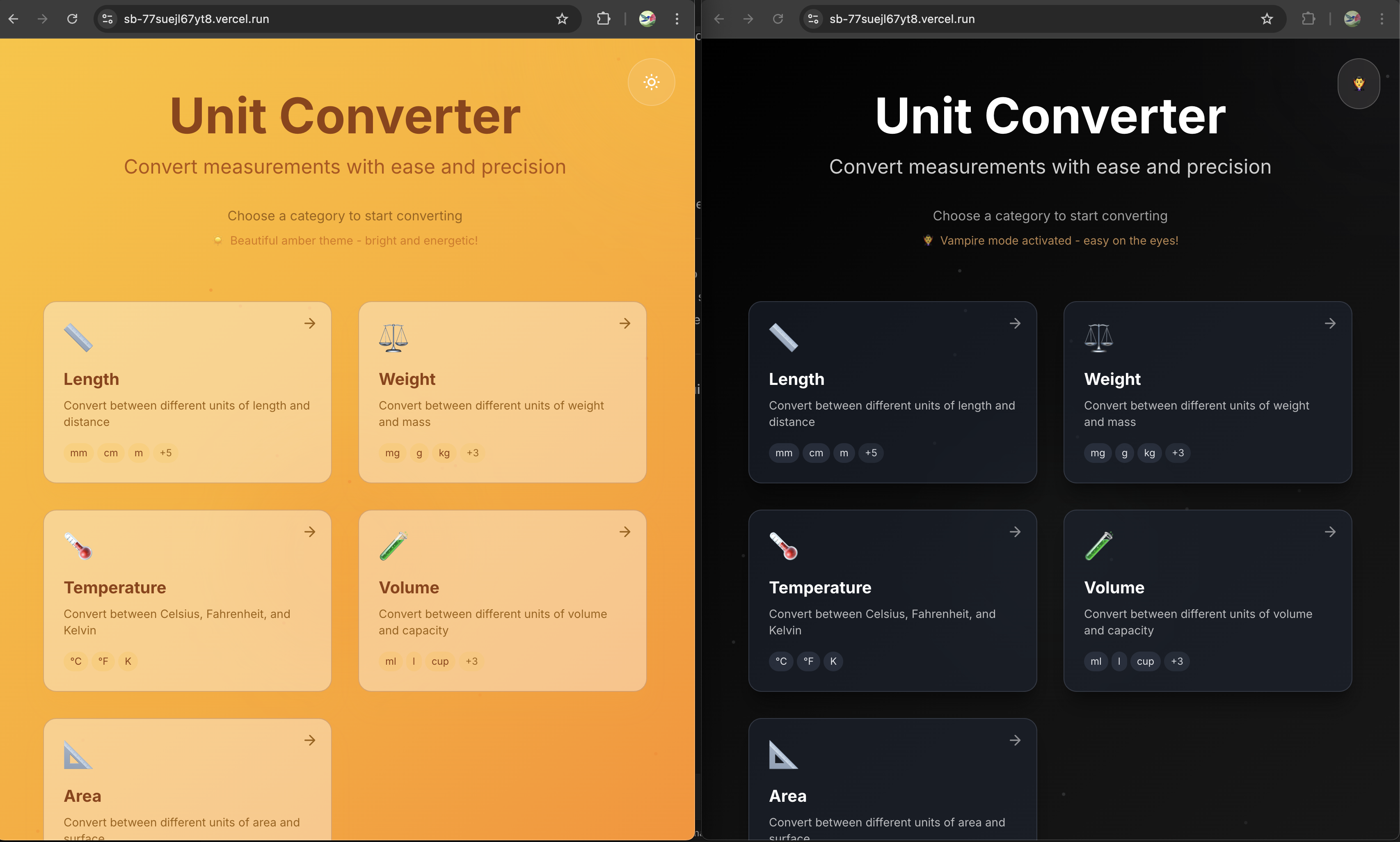Viewport: 1400px width, 842px height.
Task: Click kg chip on amber Weight card
Action: [x=444, y=453]
